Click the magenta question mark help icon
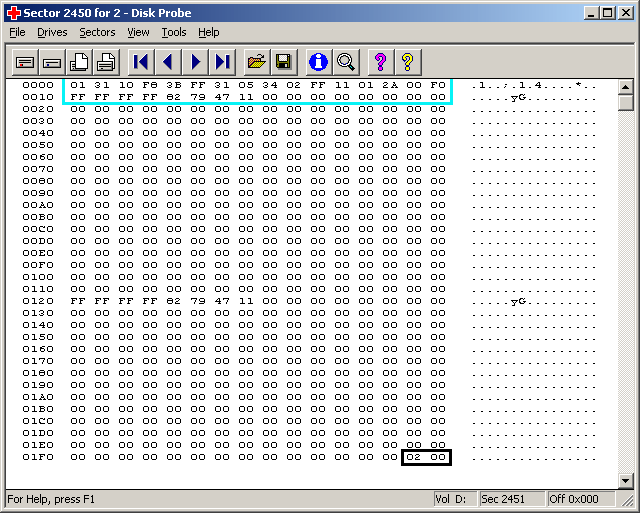This screenshot has height=513, width=640. tap(381, 62)
